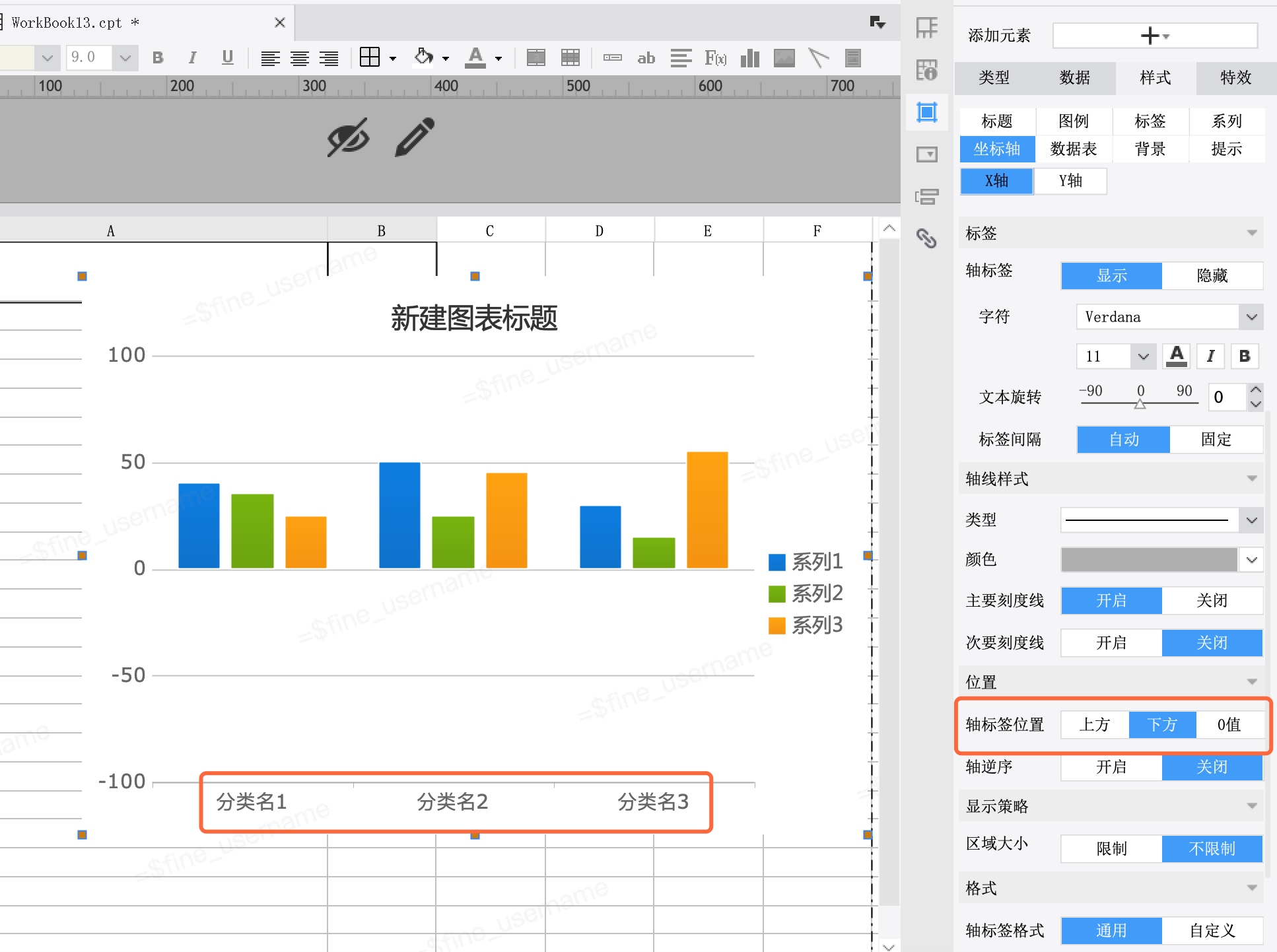Open the 数据表 style sub-tab
1277x952 pixels.
[x=1074, y=149]
